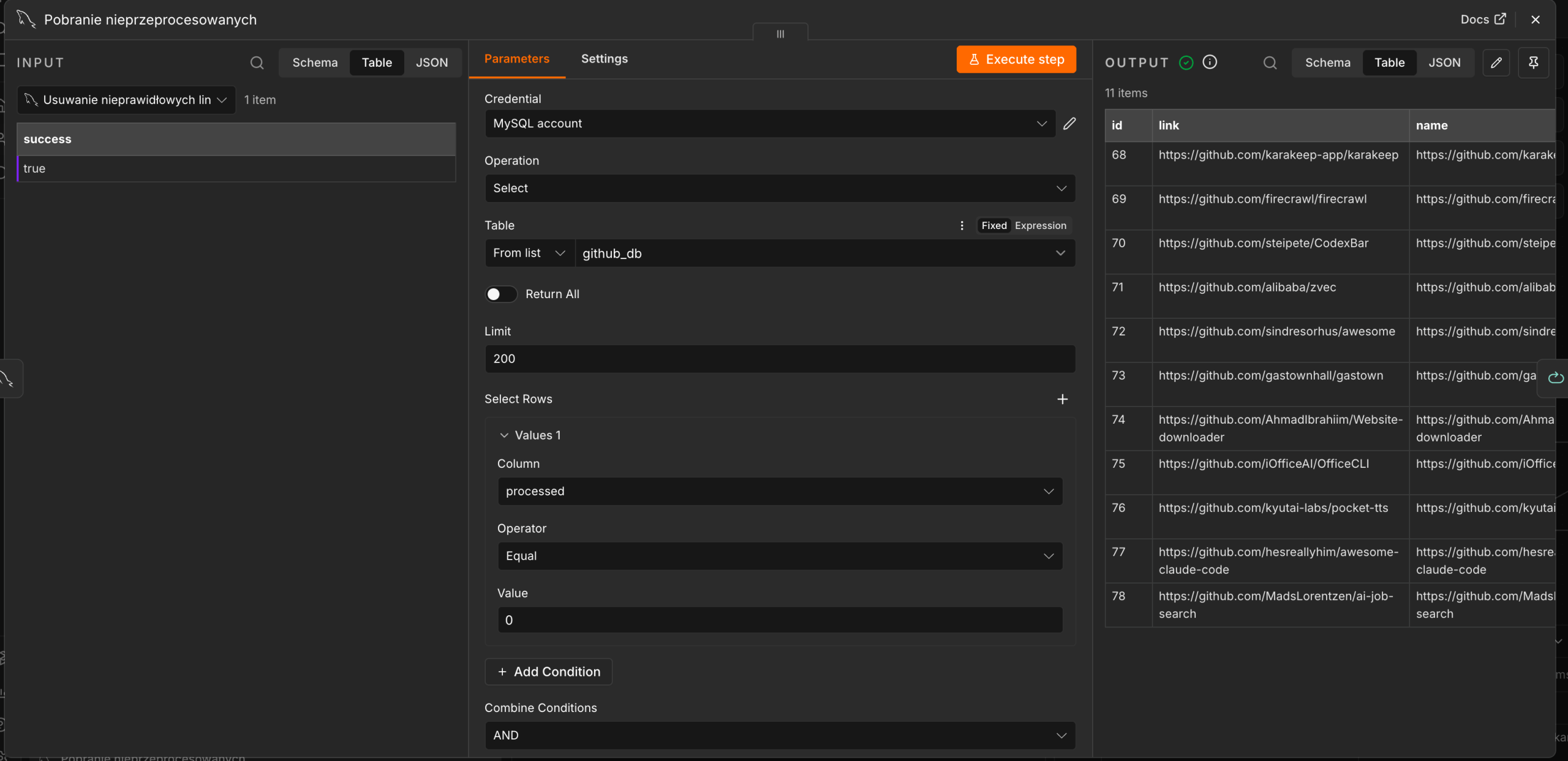Image resolution: width=1568 pixels, height=761 pixels.
Task: Switch Table field to Expression mode
Action: [x=1040, y=225]
